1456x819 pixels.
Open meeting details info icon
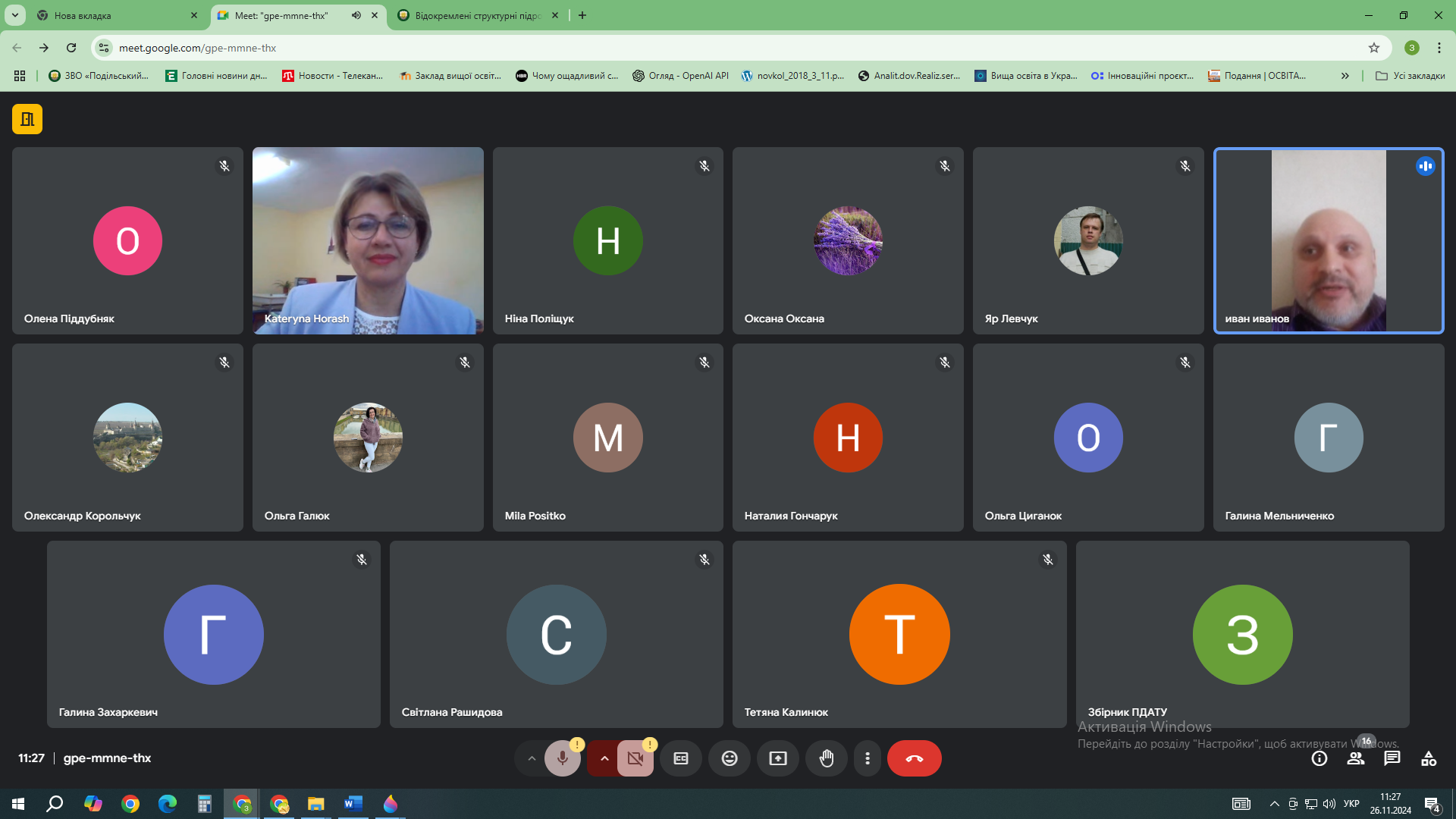[1319, 758]
